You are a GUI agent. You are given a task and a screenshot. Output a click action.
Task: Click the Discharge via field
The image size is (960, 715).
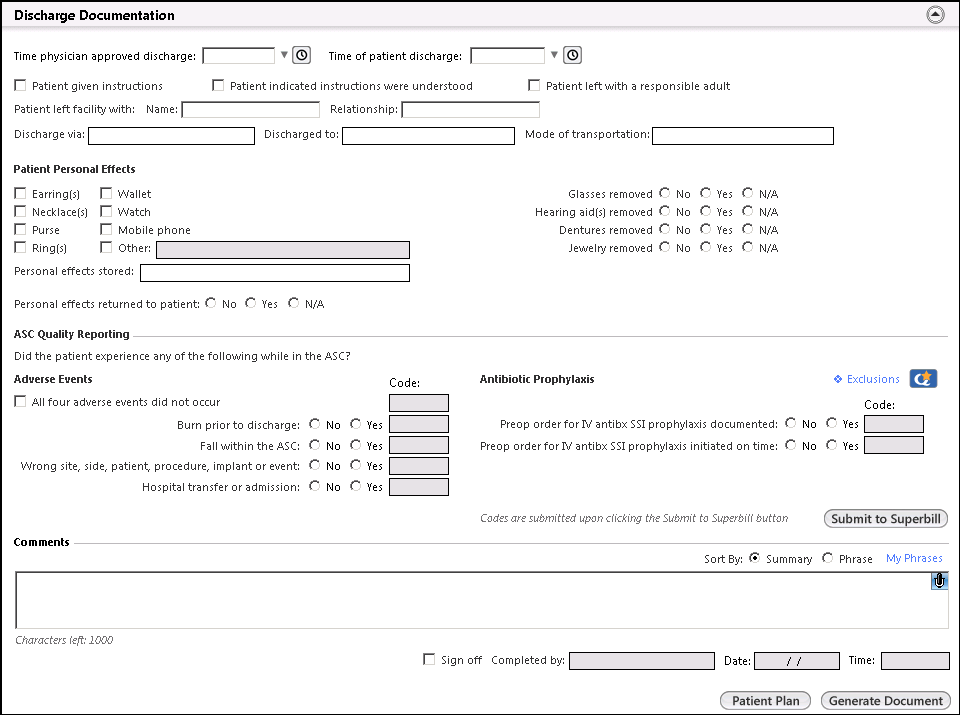[171, 136]
